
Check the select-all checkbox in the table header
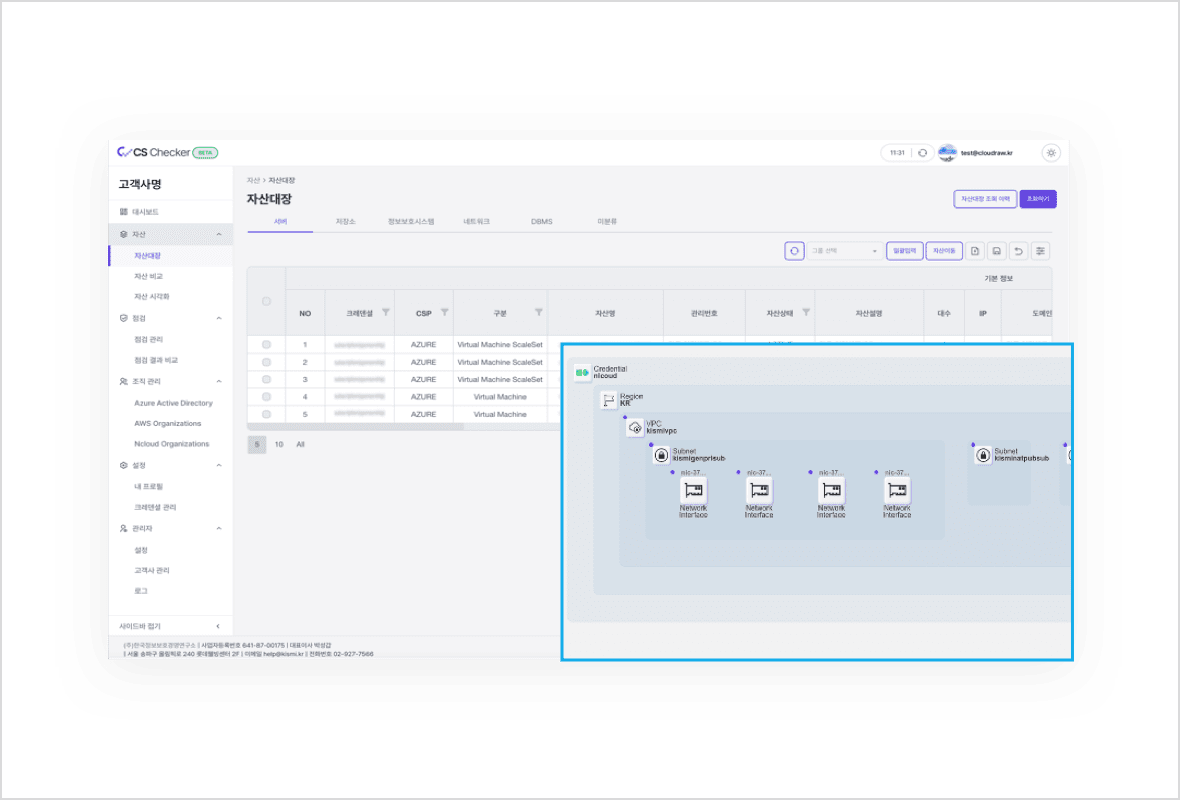click(266, 301)
